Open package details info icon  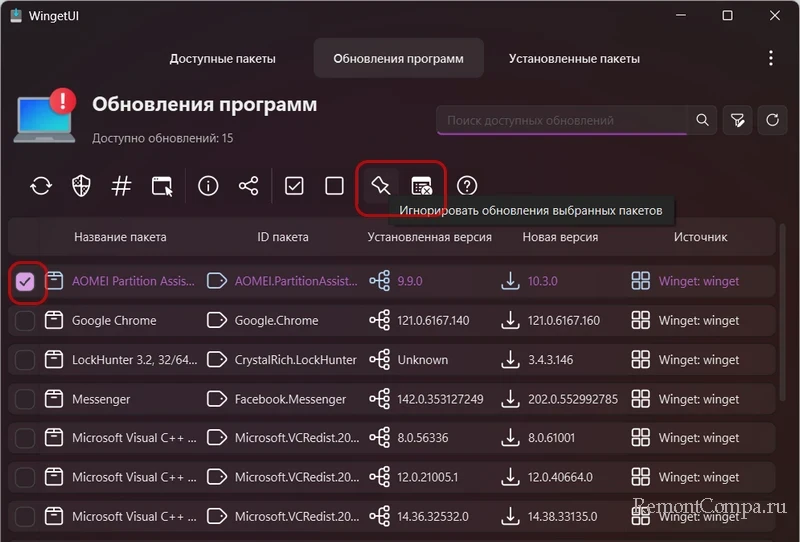(x=208, y=186)
